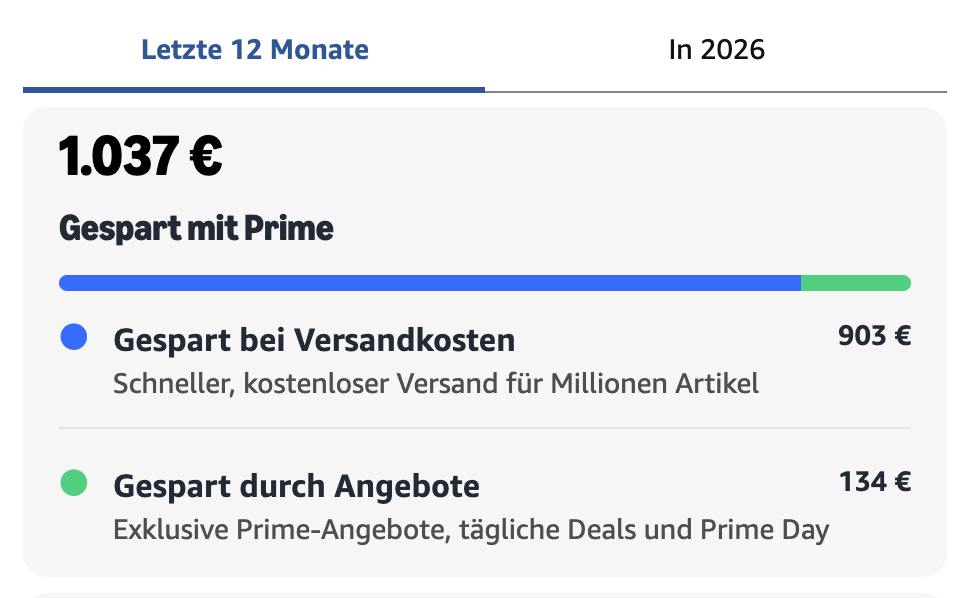Click the 134 € offers savings value
Image resolution: width=962 pixels, height=598 pixels.
(x=874, y=482)
